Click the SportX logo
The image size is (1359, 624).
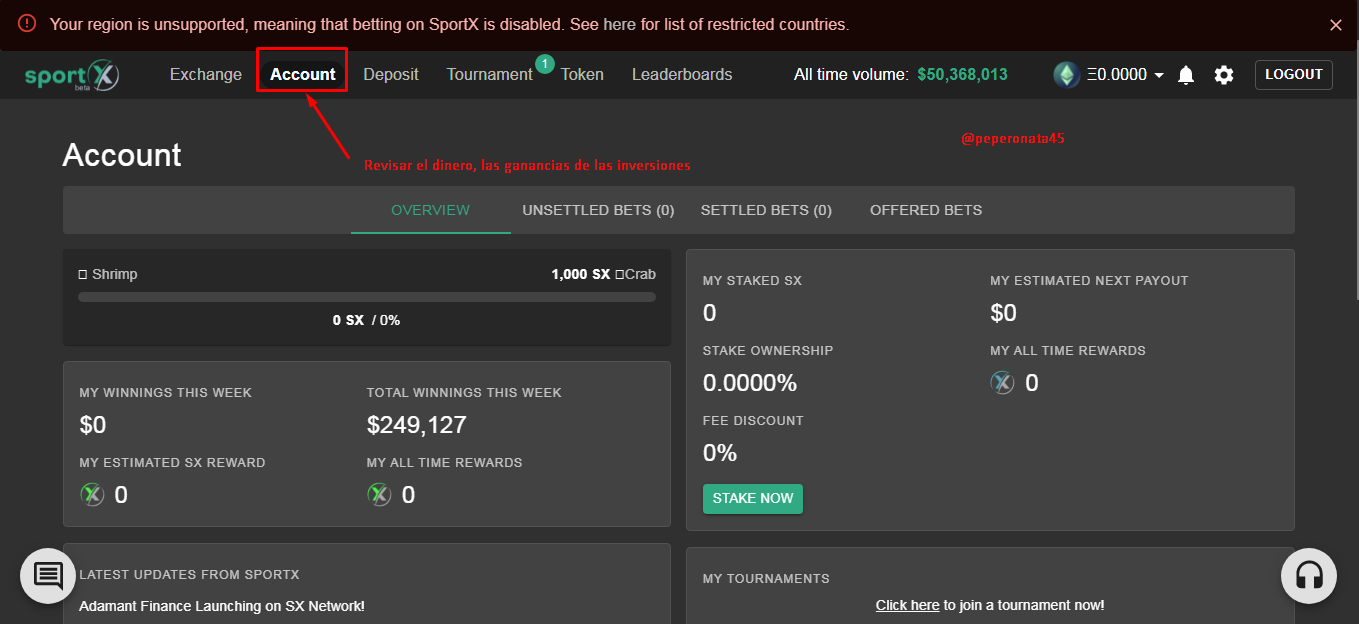tap(72, 76)
